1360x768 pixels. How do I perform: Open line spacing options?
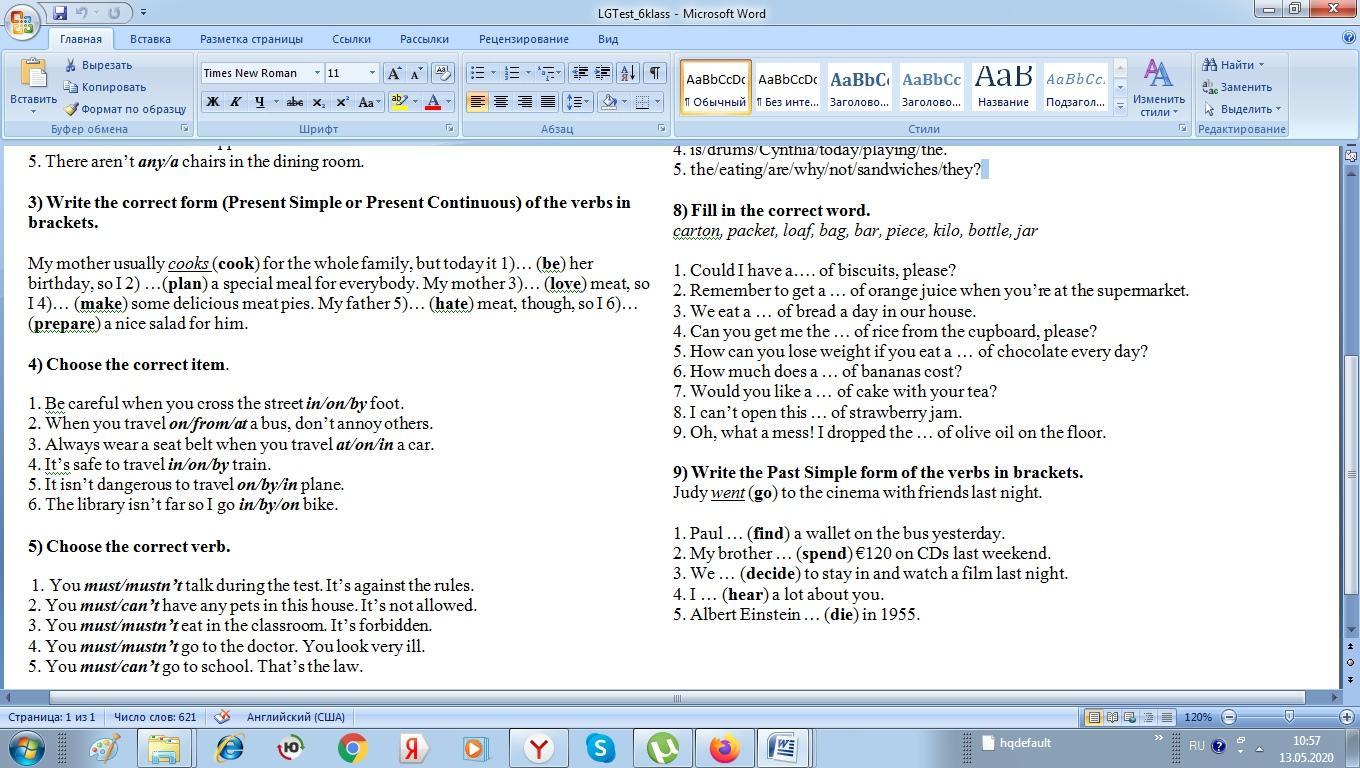click(x=577, y=102)
